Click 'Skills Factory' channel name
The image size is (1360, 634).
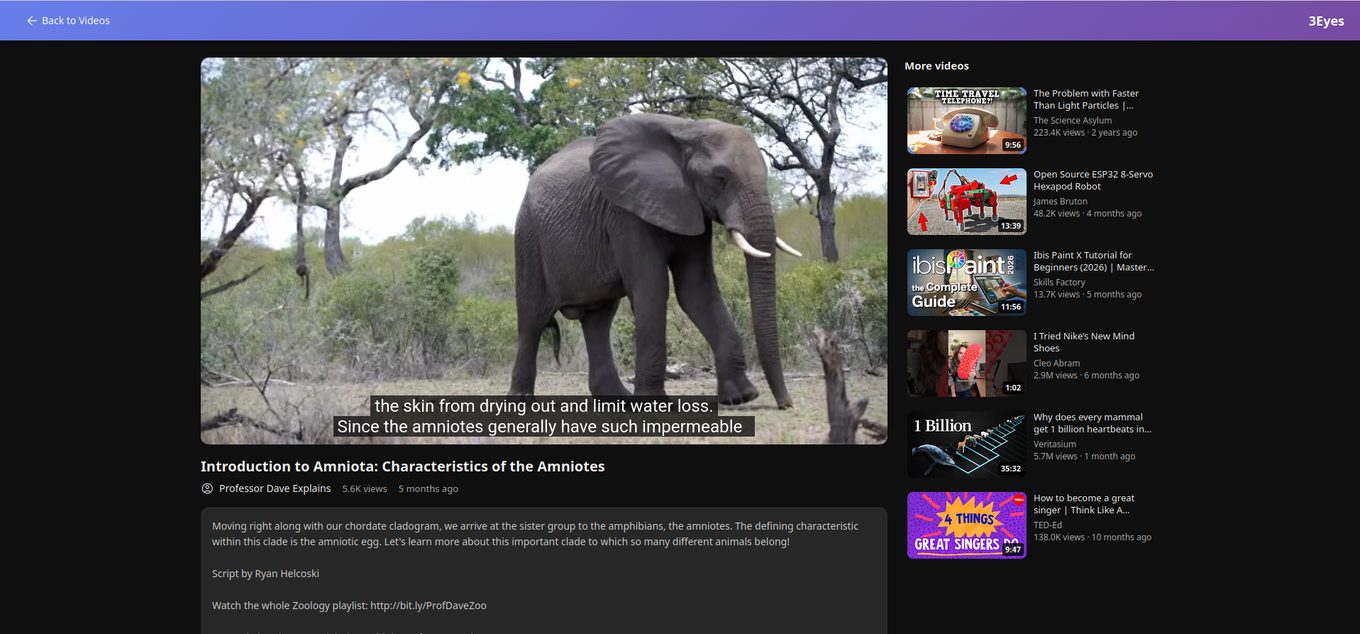[x=1059, y=283]
